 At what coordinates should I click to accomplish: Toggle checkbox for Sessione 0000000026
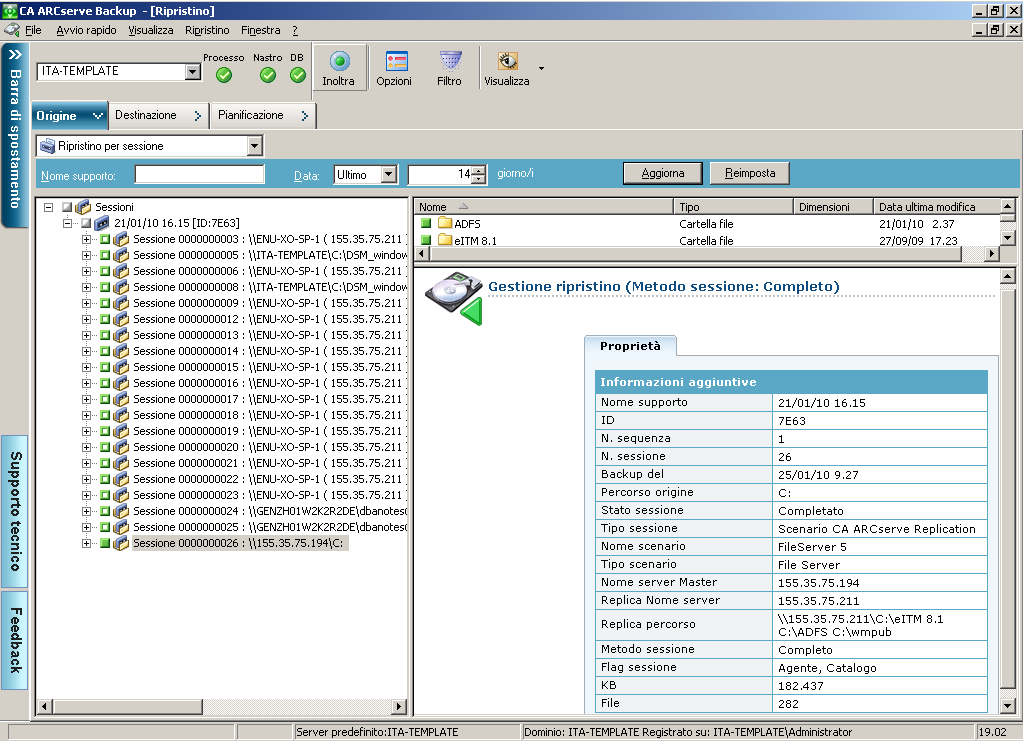[104, 543]
